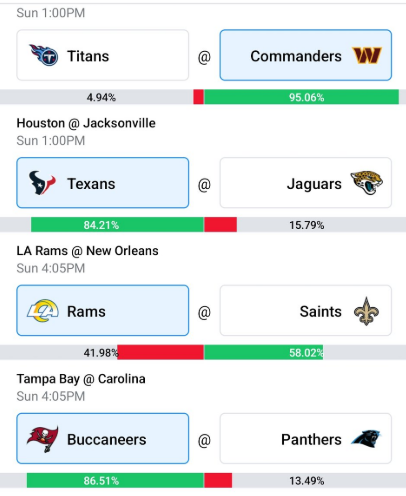The image size is (406, 496).
Task: Open Houston @ Jacksonville matchup heading
Action: coord(86,123)
